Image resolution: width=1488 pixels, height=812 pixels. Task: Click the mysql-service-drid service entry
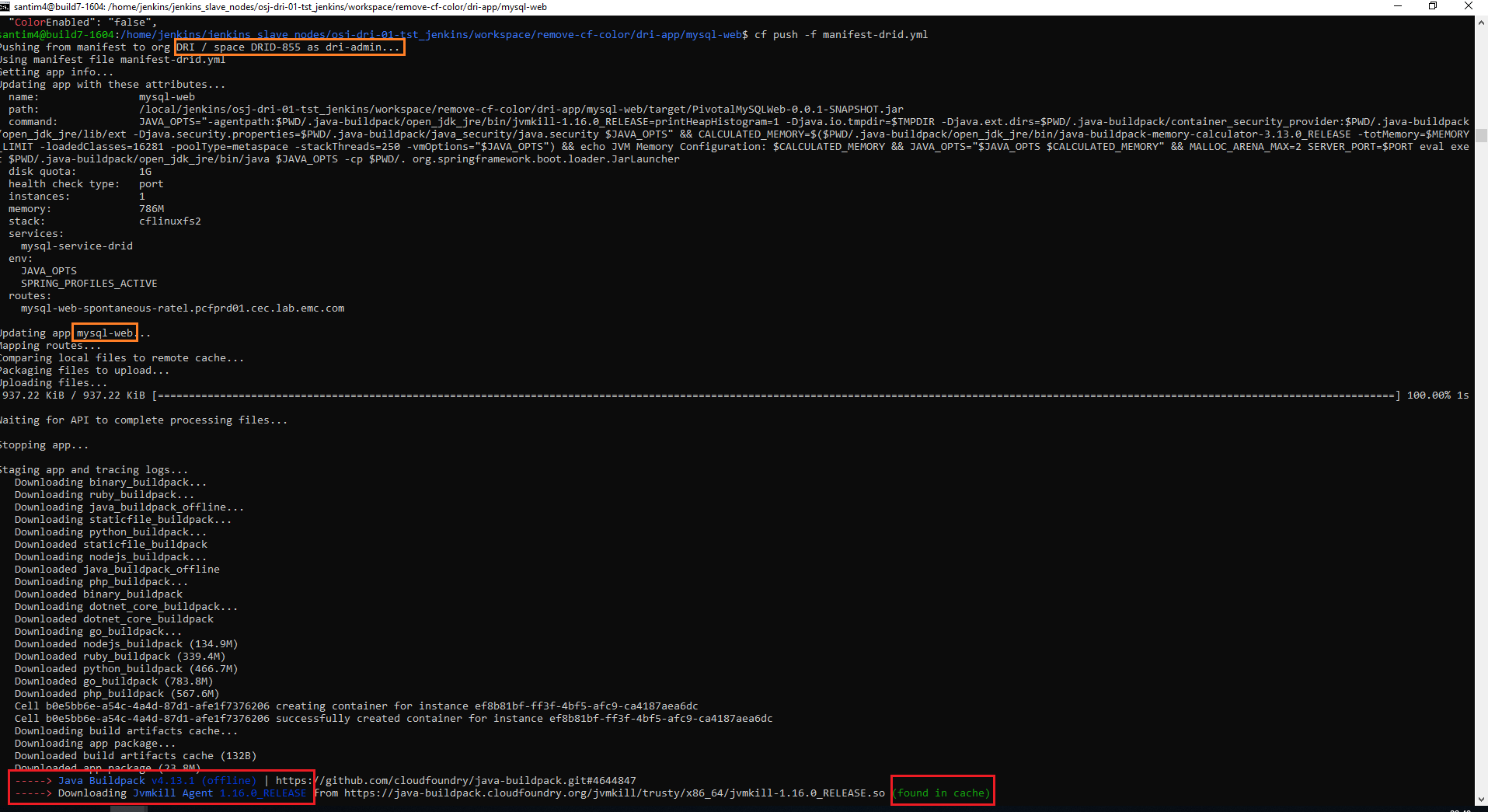tap(77, 246)
